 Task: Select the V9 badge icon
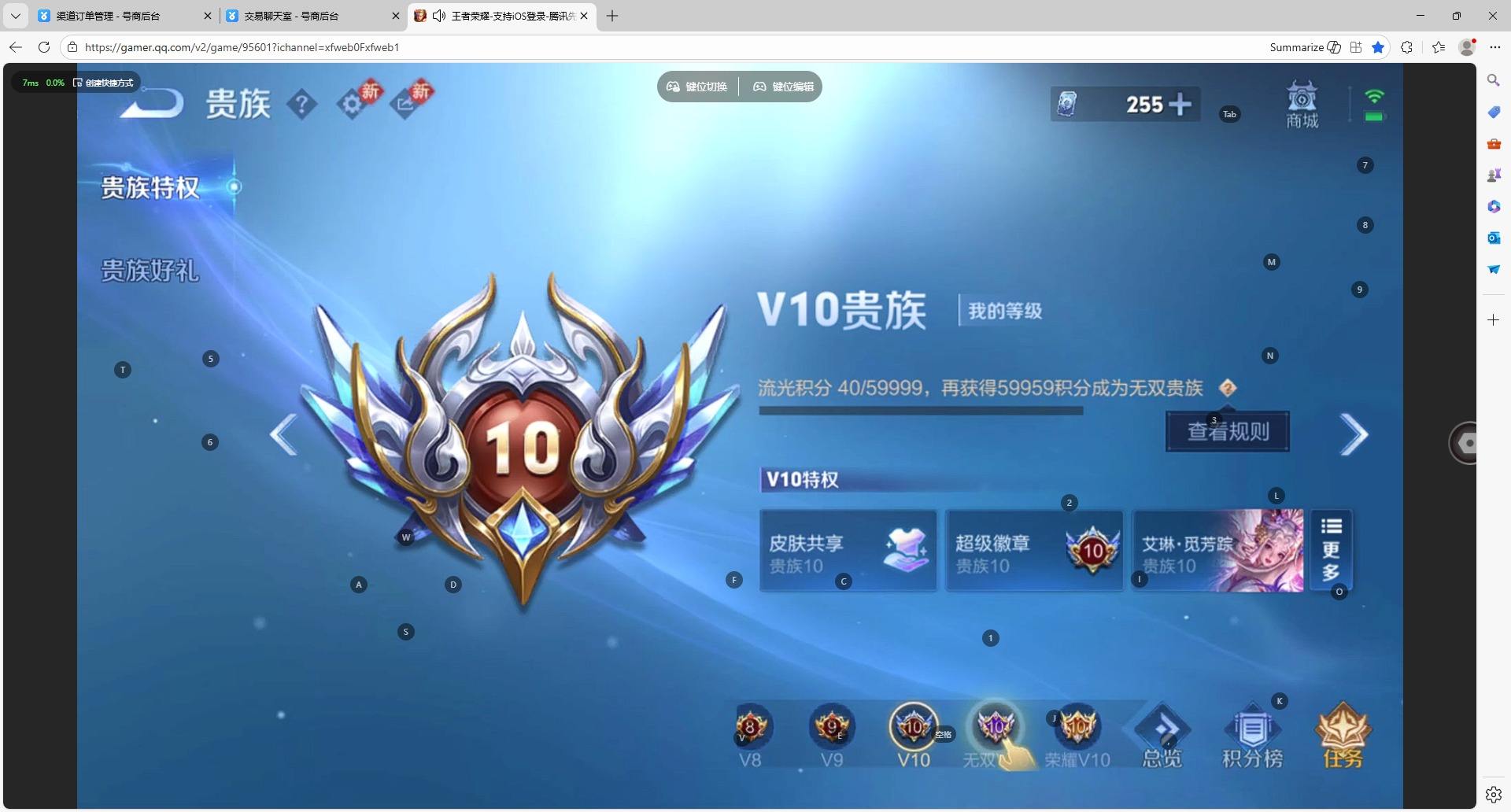(x=832, y=726)
